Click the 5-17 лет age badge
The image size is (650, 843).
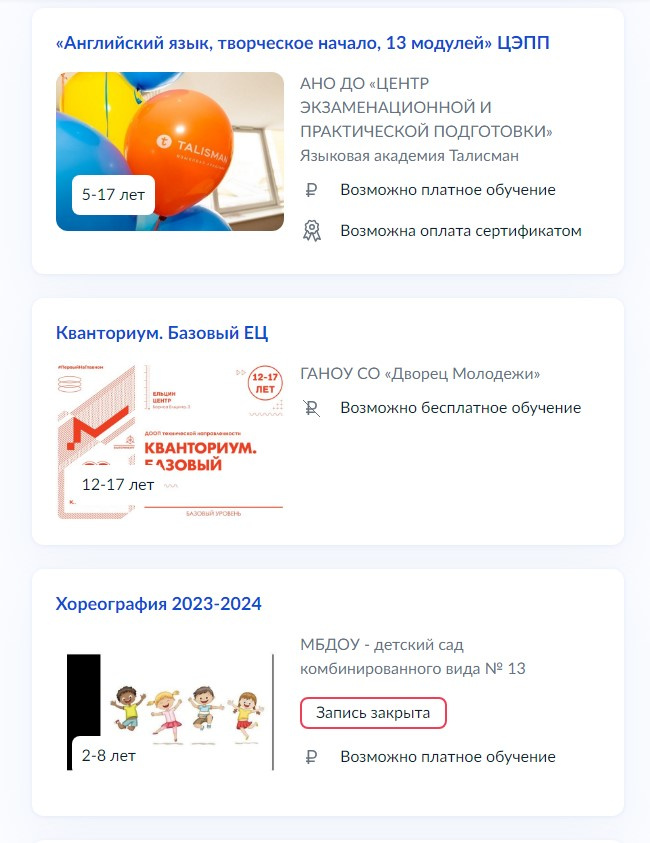[113, 195]
